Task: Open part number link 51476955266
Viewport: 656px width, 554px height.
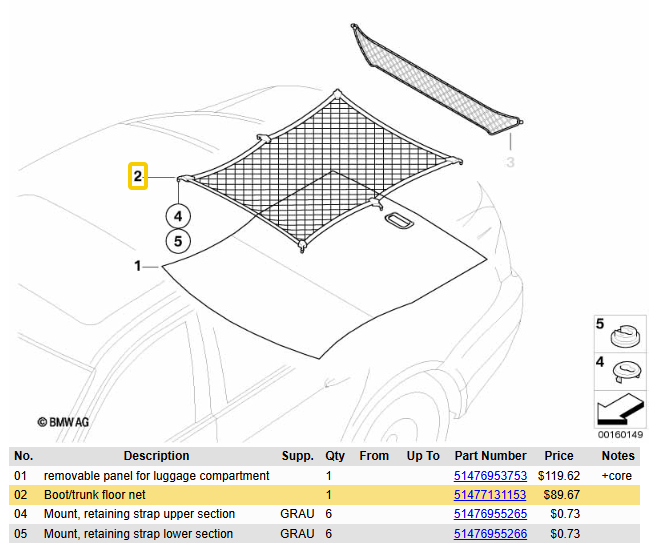Action: (x=490, y=533)
